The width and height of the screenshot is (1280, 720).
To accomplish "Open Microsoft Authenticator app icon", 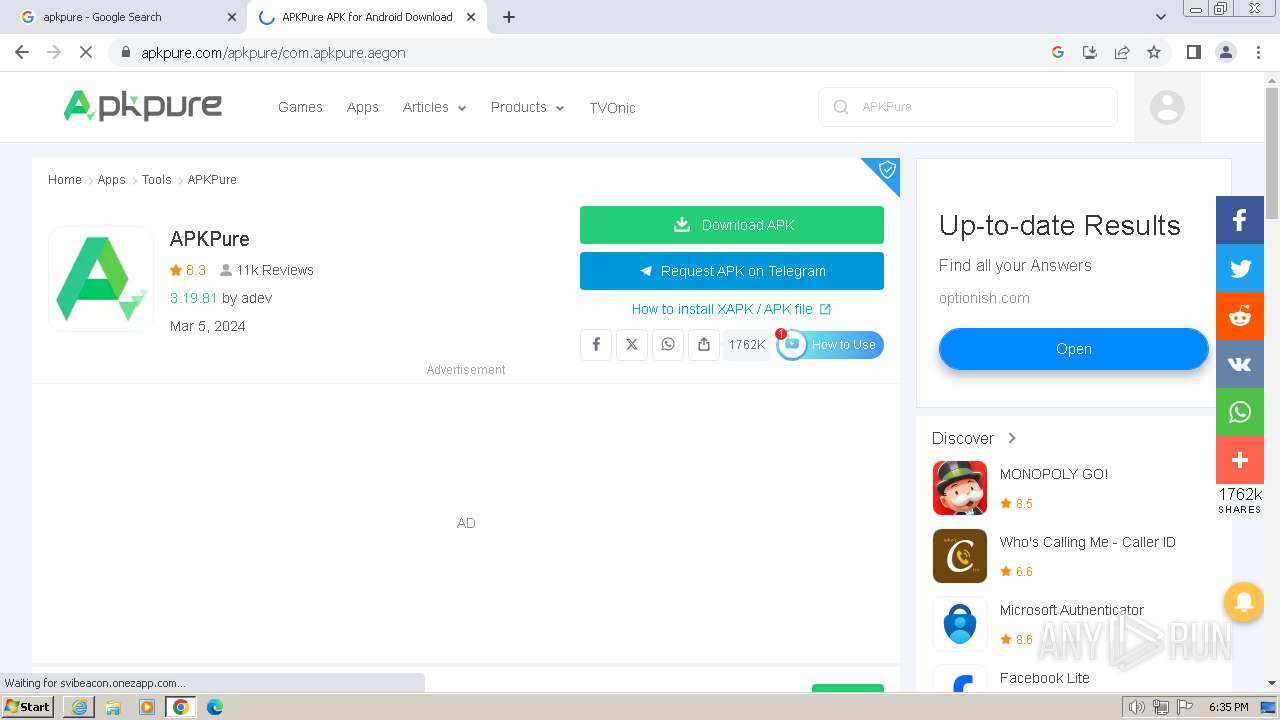I will tap(960, 624).
